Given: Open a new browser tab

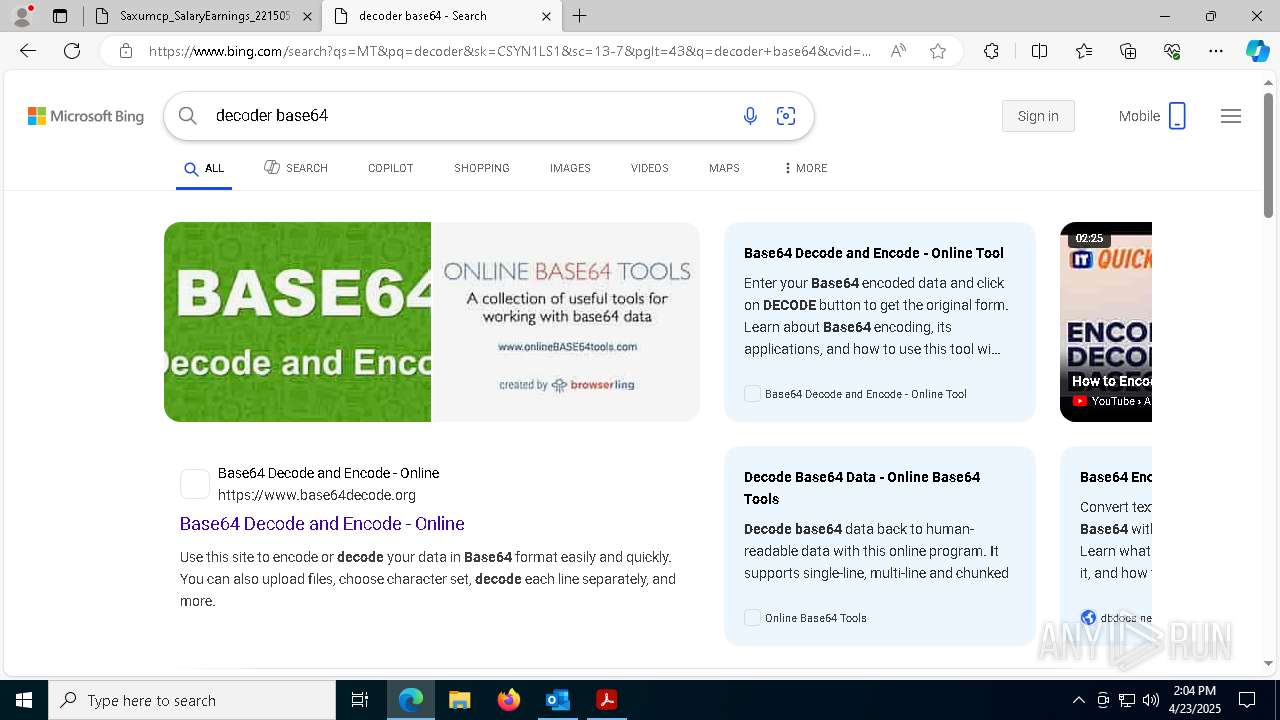Looking at the screenshot, I should 580,16.
